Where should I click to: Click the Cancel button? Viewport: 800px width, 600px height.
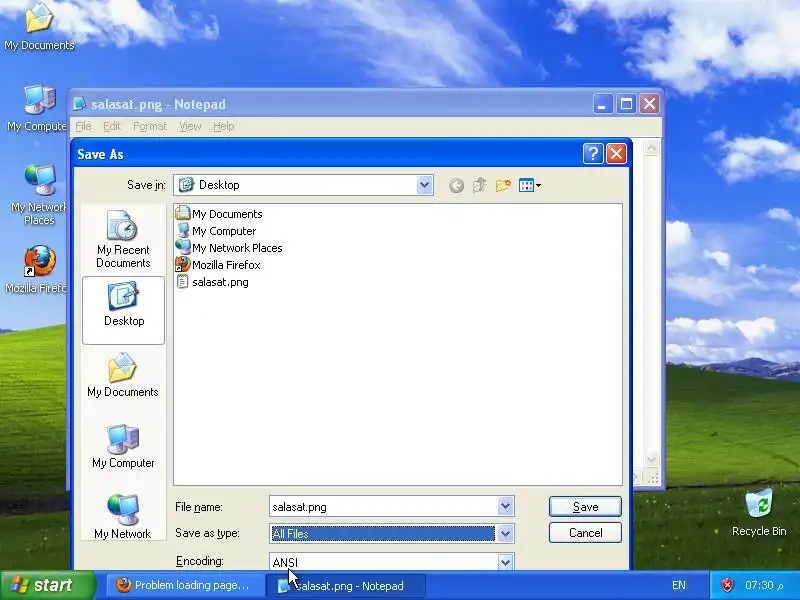point(585,533)
